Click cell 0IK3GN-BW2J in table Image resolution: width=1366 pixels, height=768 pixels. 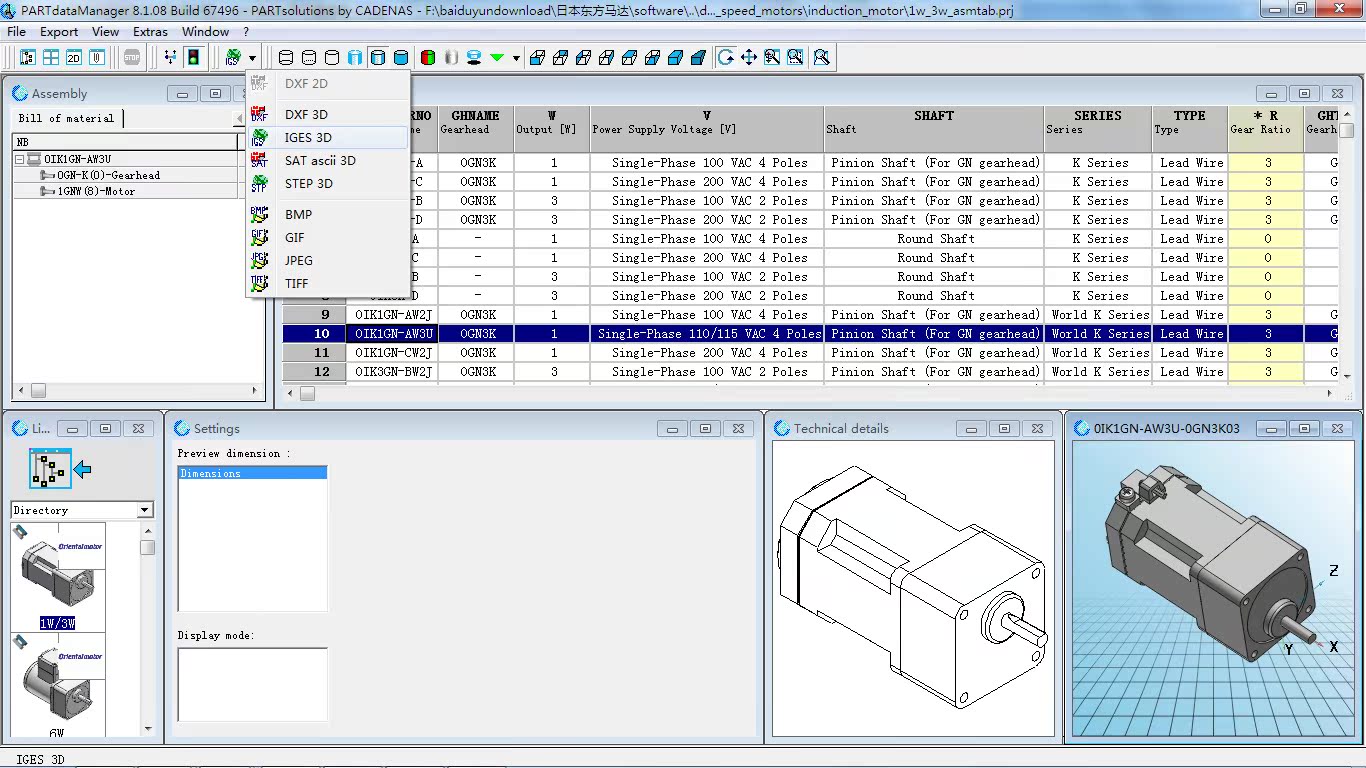392,371
